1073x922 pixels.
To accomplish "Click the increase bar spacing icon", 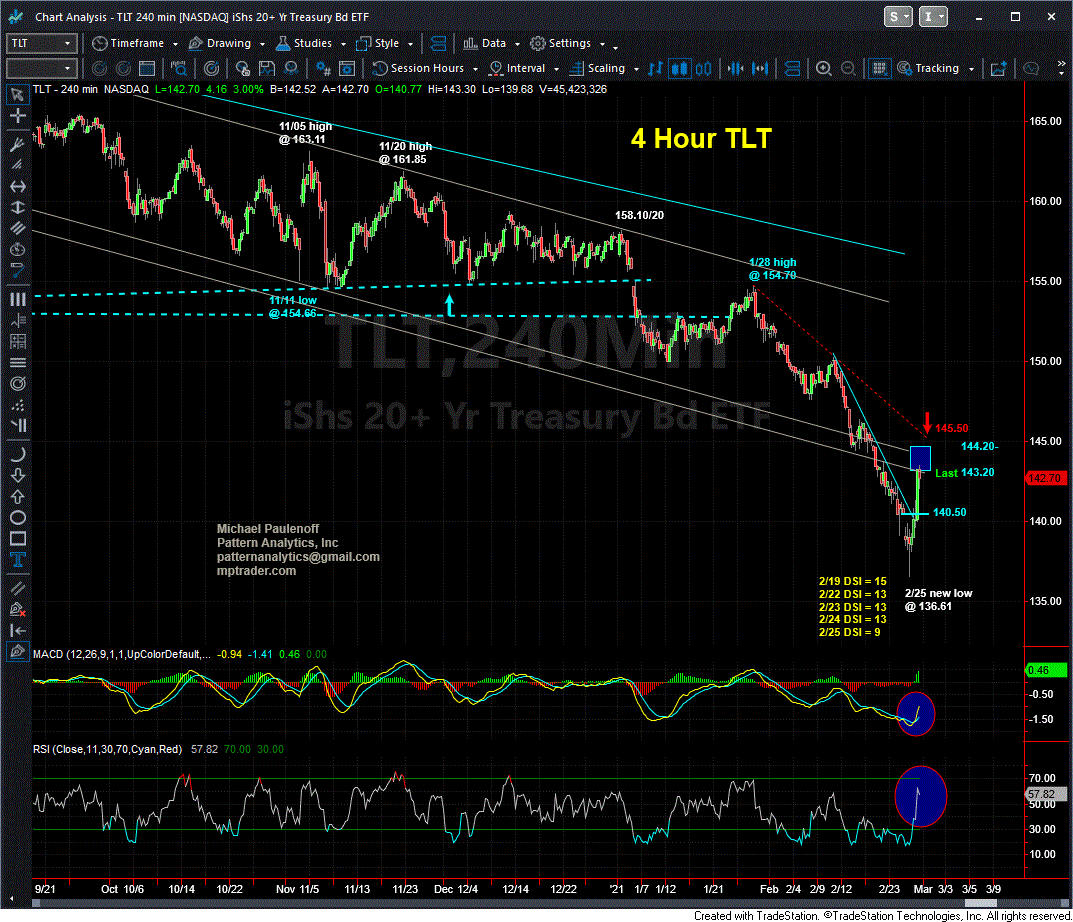I will 760,68.
